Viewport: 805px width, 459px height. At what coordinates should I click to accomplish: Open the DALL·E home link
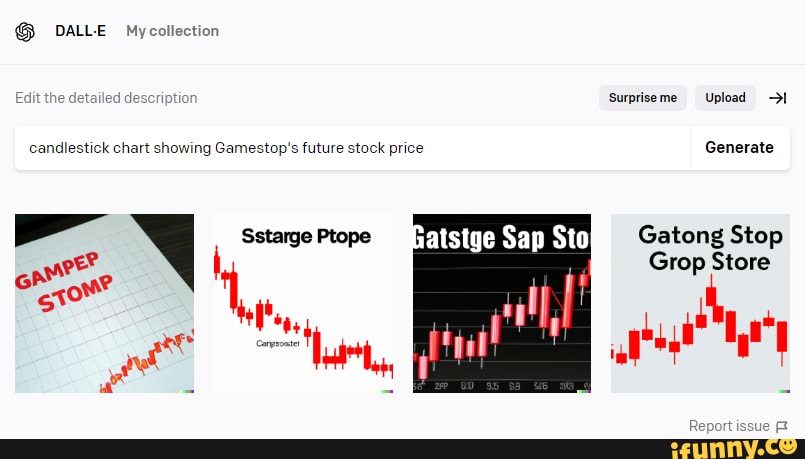[87, 31]
